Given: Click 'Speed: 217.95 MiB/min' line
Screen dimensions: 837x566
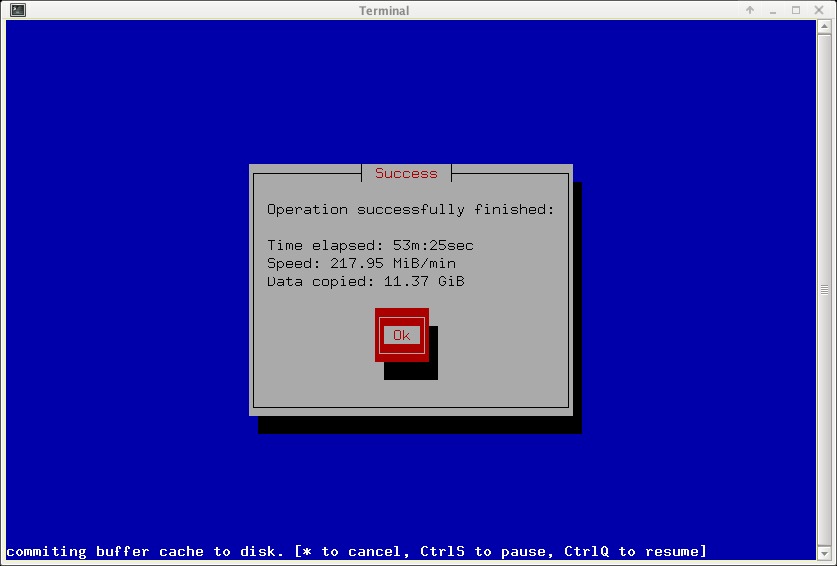Looking at the screenshot, I should click(361, 263).
